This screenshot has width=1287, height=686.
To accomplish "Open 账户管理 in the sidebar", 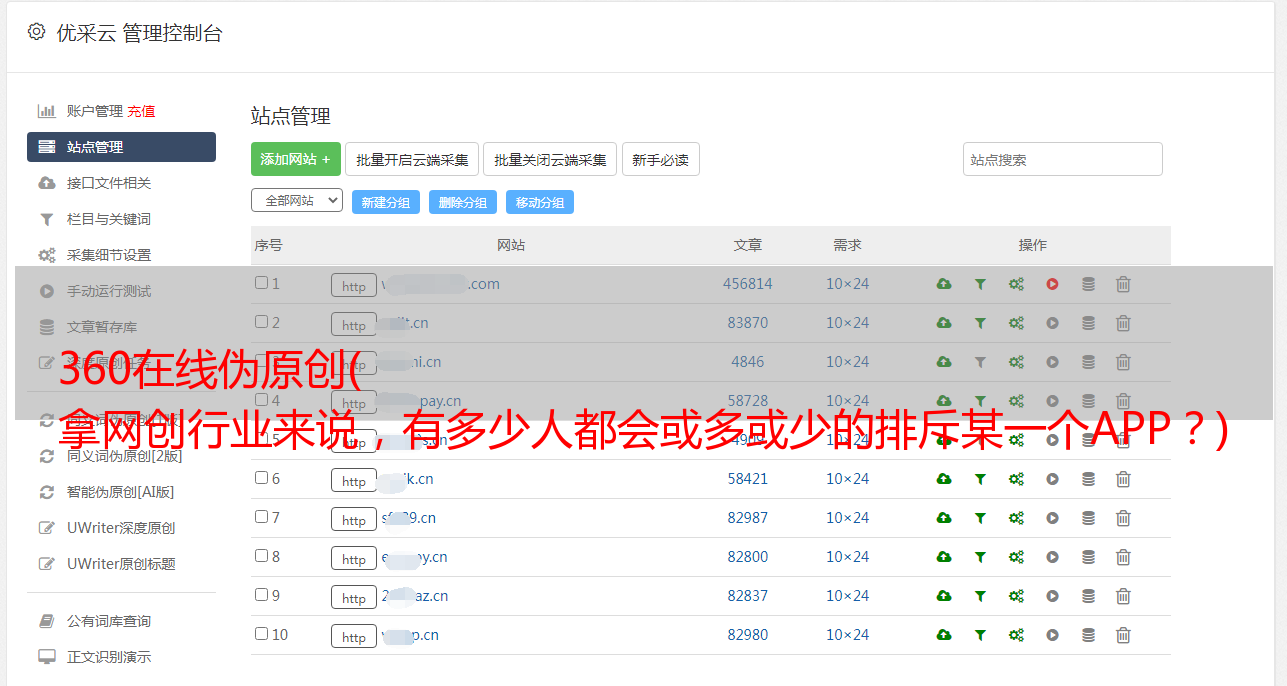I will click(94, 111).
